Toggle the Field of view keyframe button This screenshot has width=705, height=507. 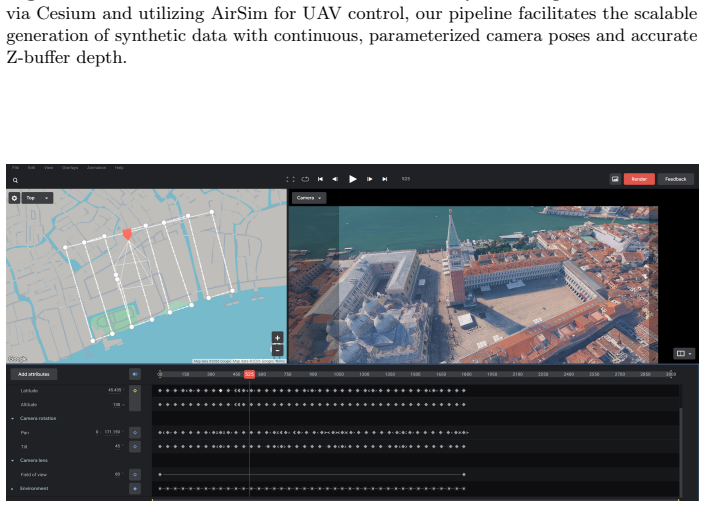pos(135,474)
